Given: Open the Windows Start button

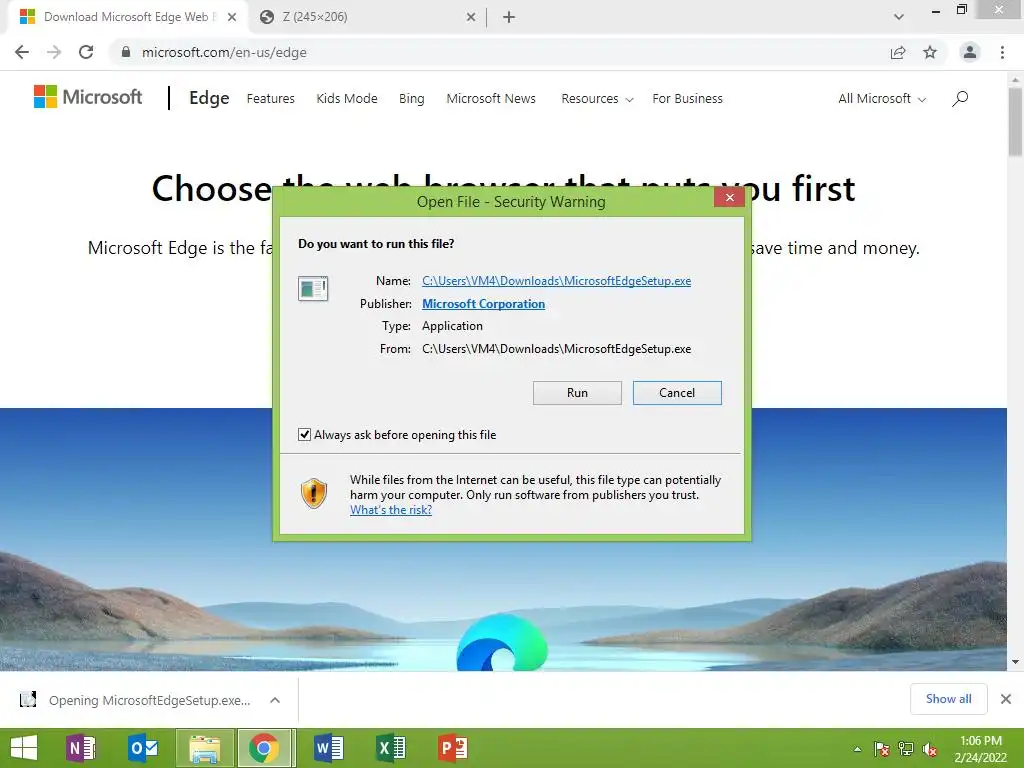Looking at the screenshot, I should [x=24, y=748].
